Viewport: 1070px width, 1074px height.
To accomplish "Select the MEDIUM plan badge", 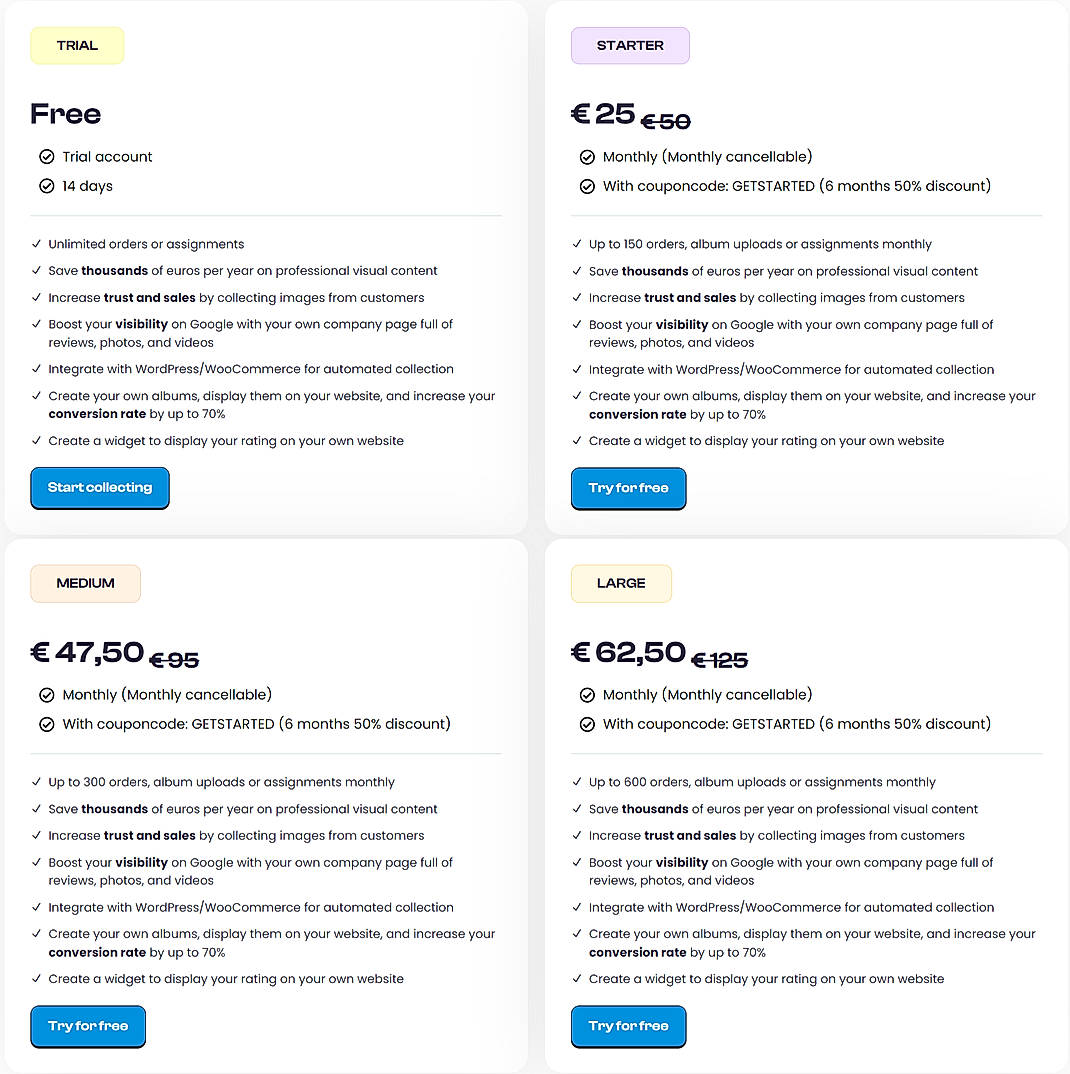I will [x=85, y=583].
